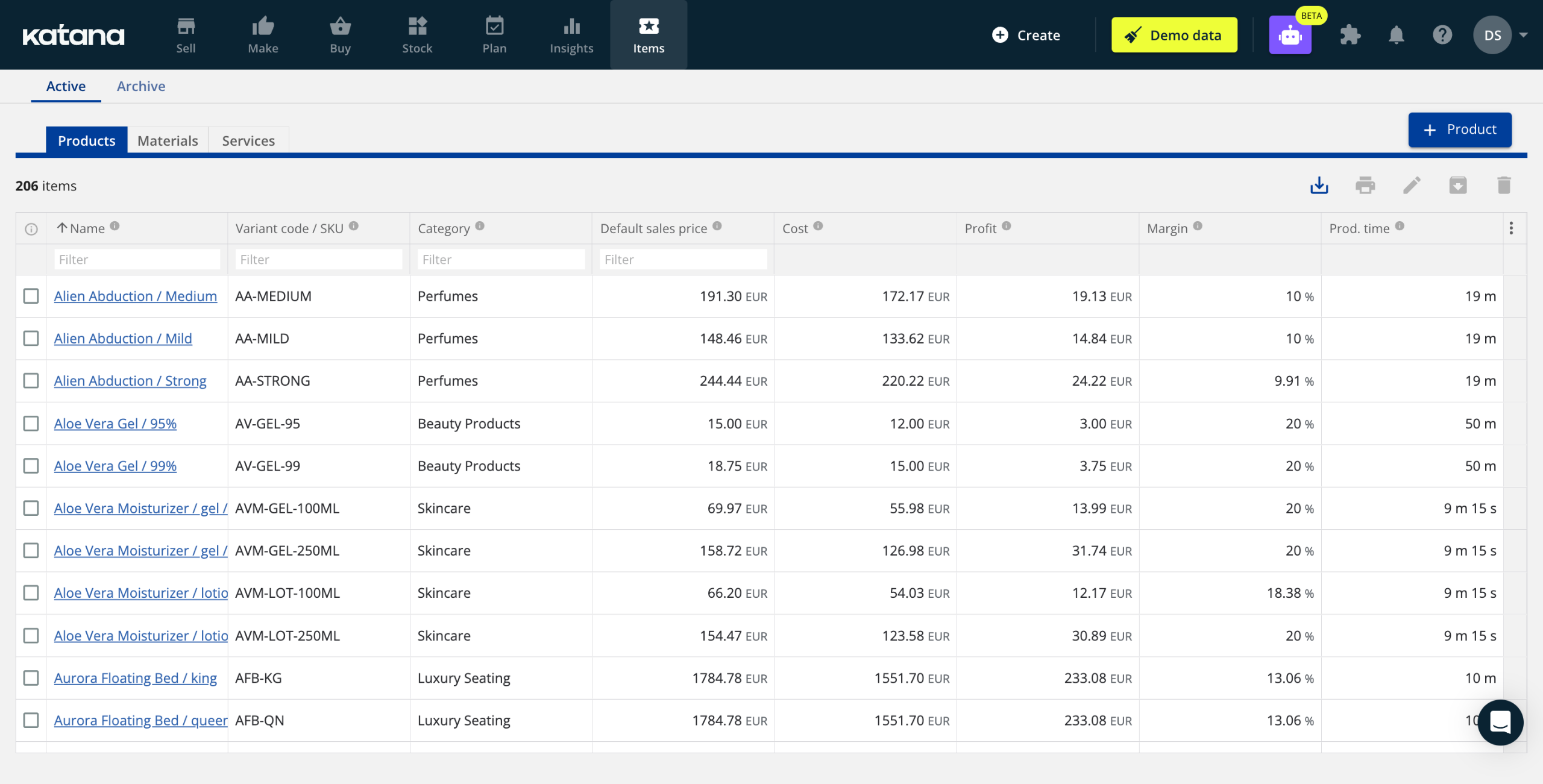This screenshot has height=784, width=1543.
Task: Switch to the Materials tab
Action: (x=168, y=140)
